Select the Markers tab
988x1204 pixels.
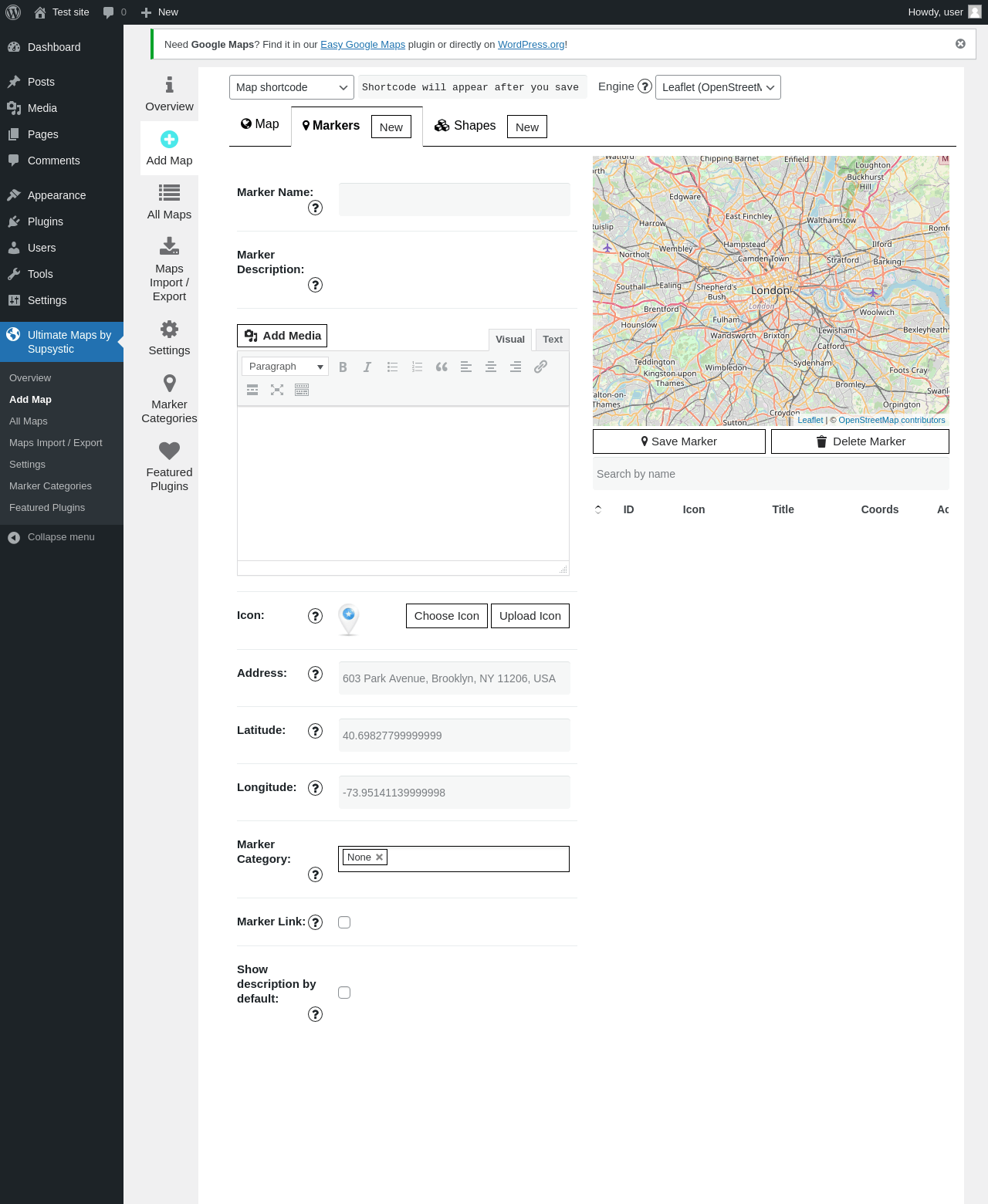[331, 126]
